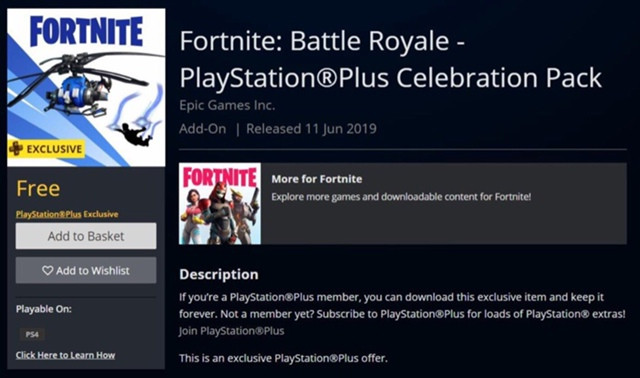Click the Fortnite characters thumbnail
This screenshot has width=640, height=378.
pos(220,204)
